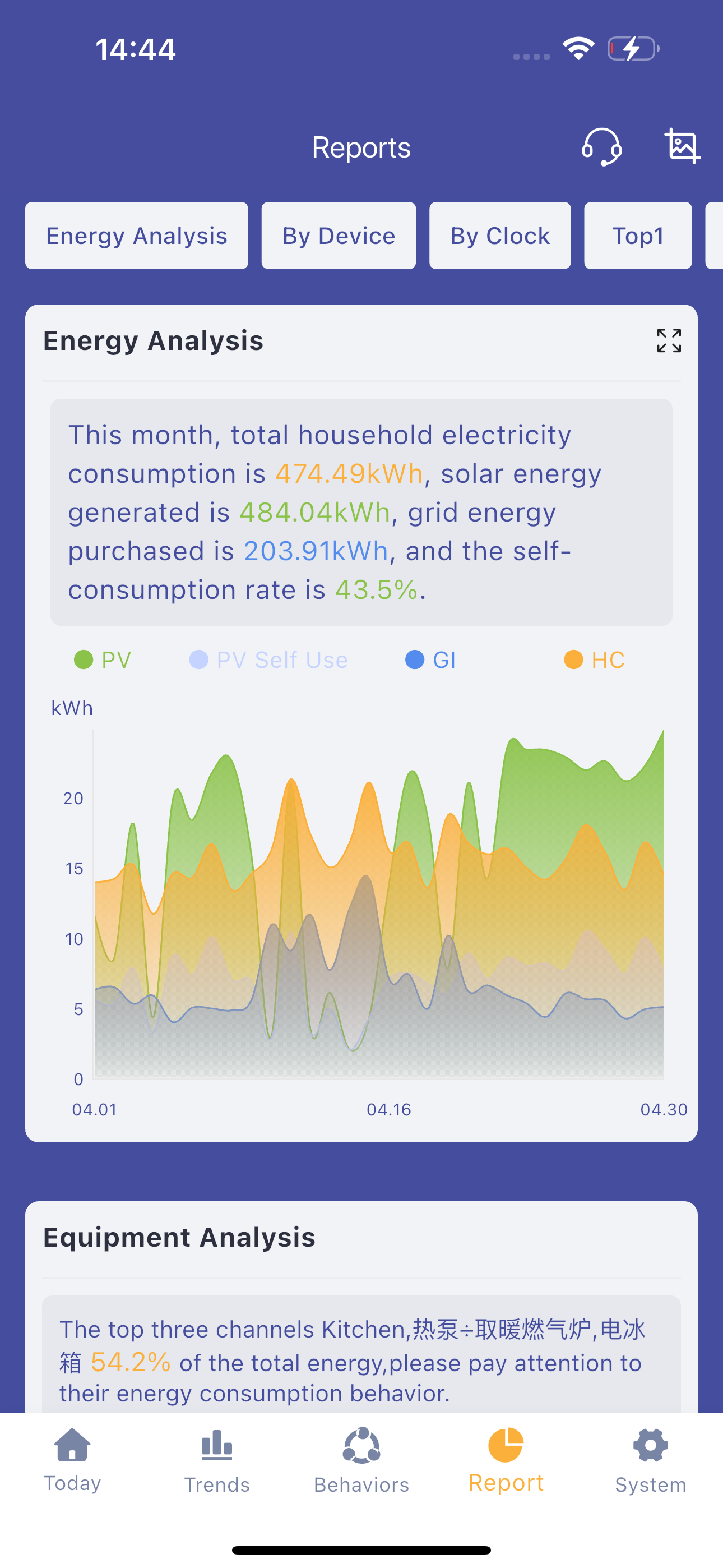Jump to By Clock section

pos(499,236)
